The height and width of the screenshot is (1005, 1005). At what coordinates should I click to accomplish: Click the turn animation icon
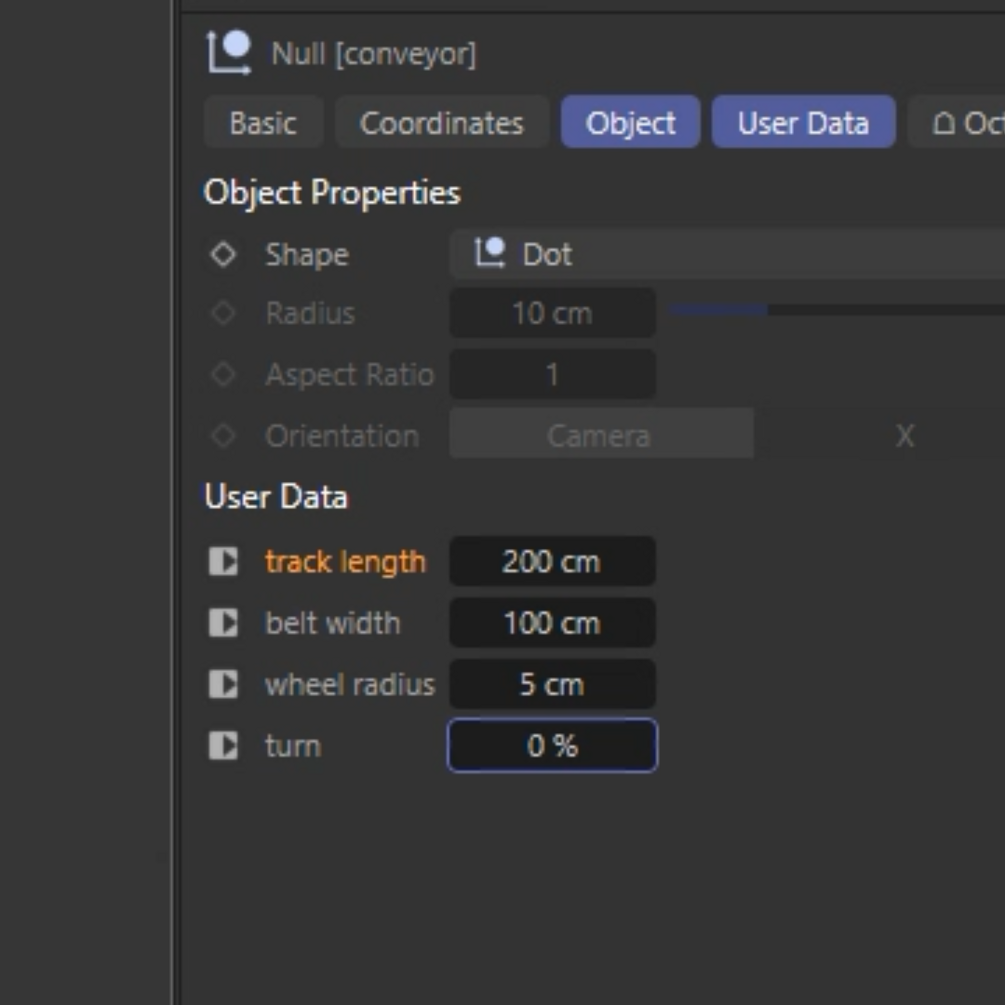223,746
